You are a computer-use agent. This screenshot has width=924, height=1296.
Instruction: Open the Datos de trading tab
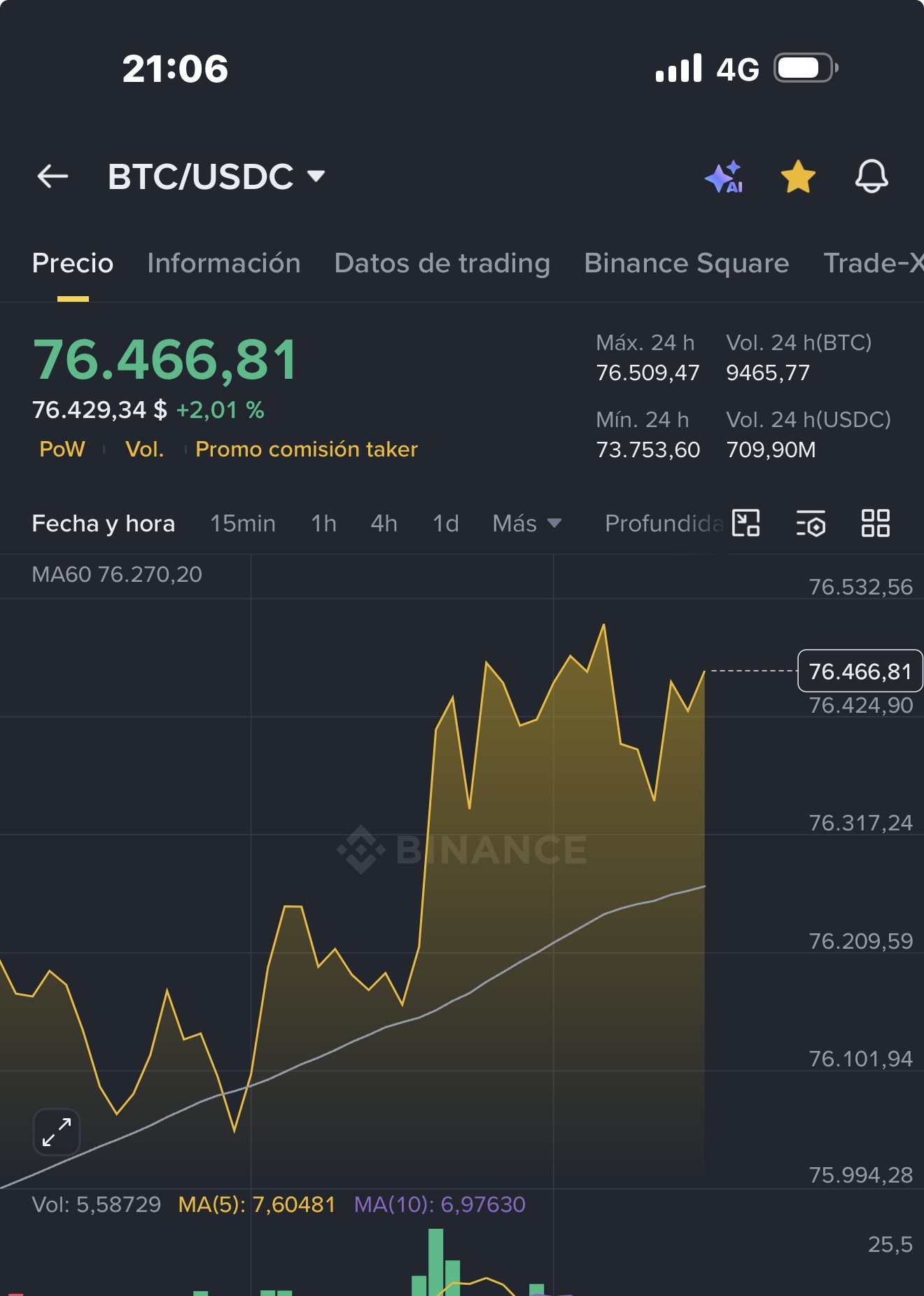point(442,263)
